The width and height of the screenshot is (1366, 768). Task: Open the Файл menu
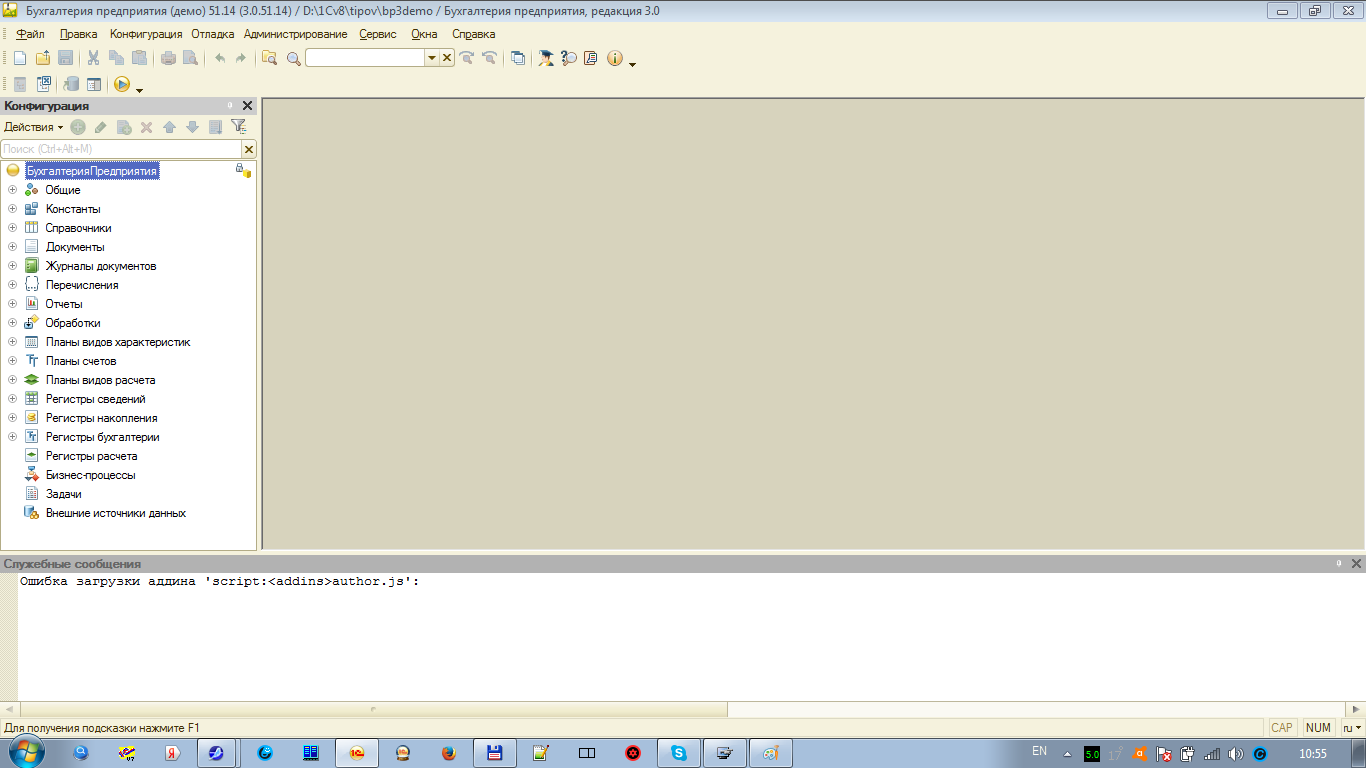click(x=30, y=34)
